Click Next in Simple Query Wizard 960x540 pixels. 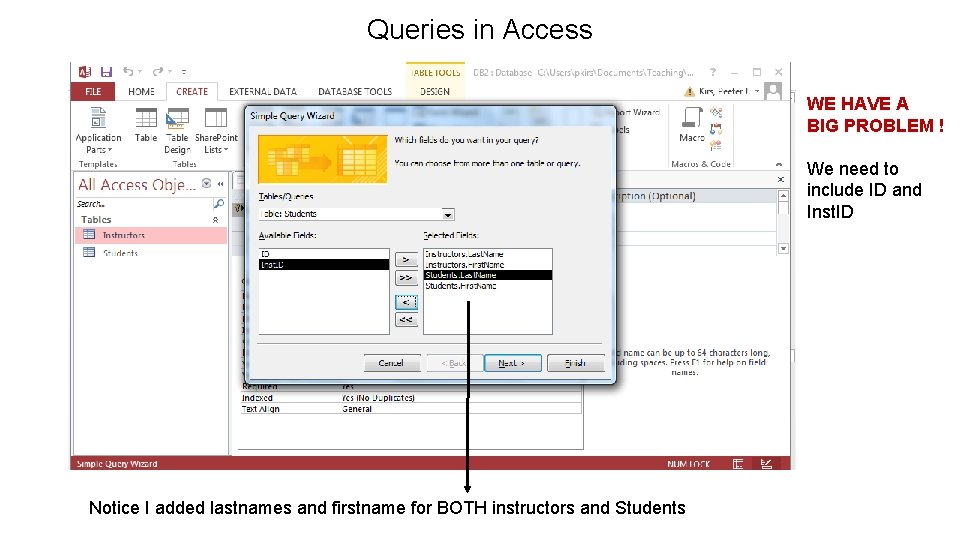[x=512, y=363]
